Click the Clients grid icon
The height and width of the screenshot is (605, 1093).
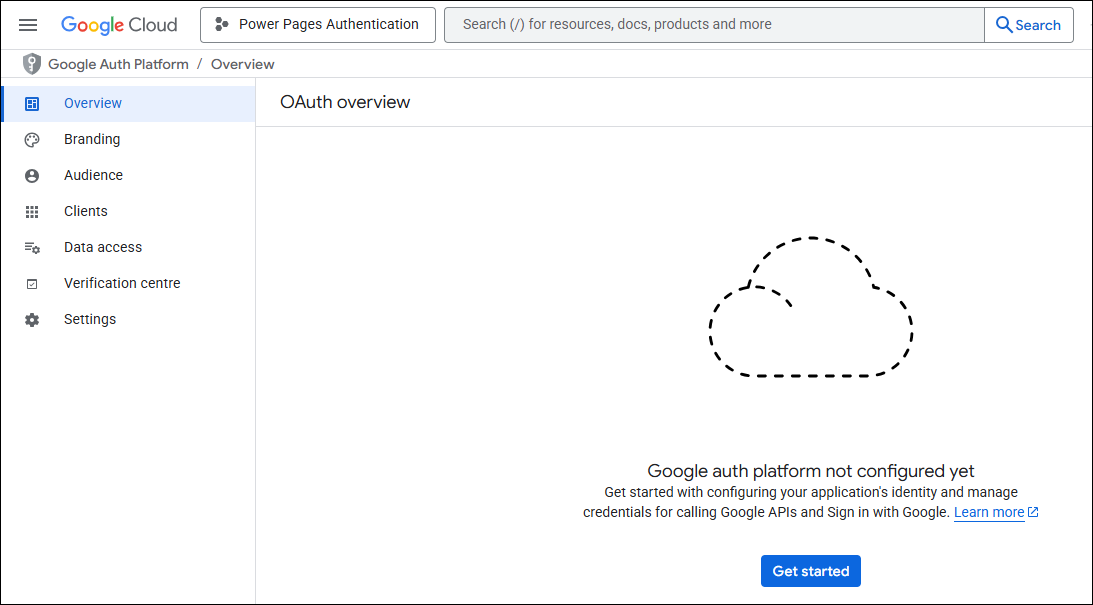click(x=32, y=212)
